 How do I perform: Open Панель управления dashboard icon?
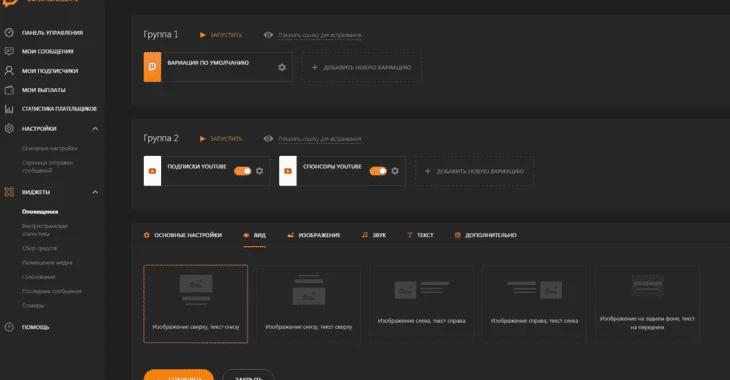[x=9, y=33]
